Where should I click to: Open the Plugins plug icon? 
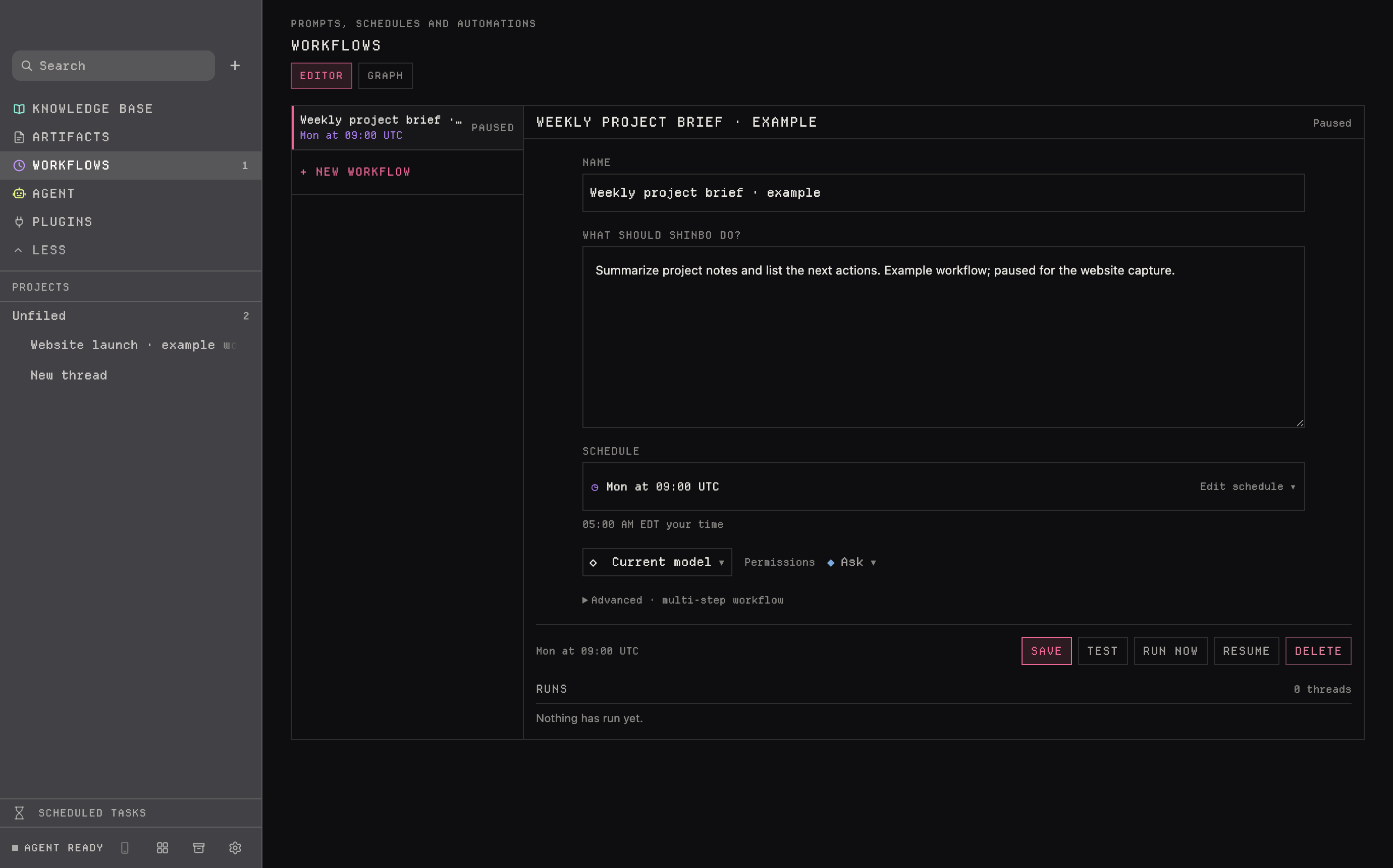coord(19,222)
